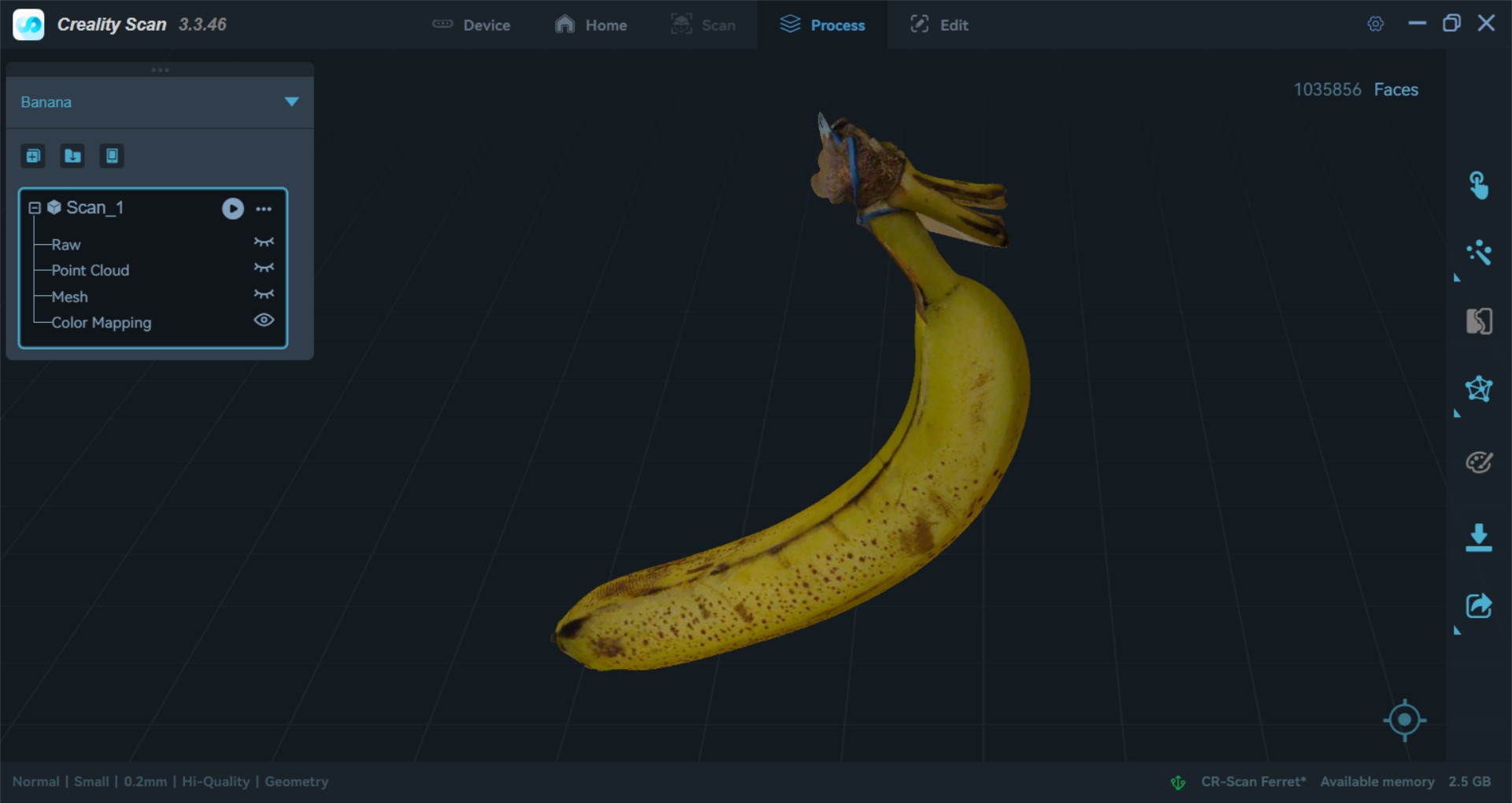
Task: Expand the share tool submenu arrow
Action: coord(1457,631)
